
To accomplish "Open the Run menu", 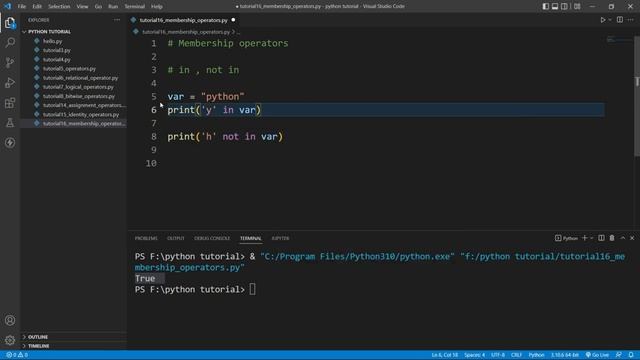I will point(113,6).
